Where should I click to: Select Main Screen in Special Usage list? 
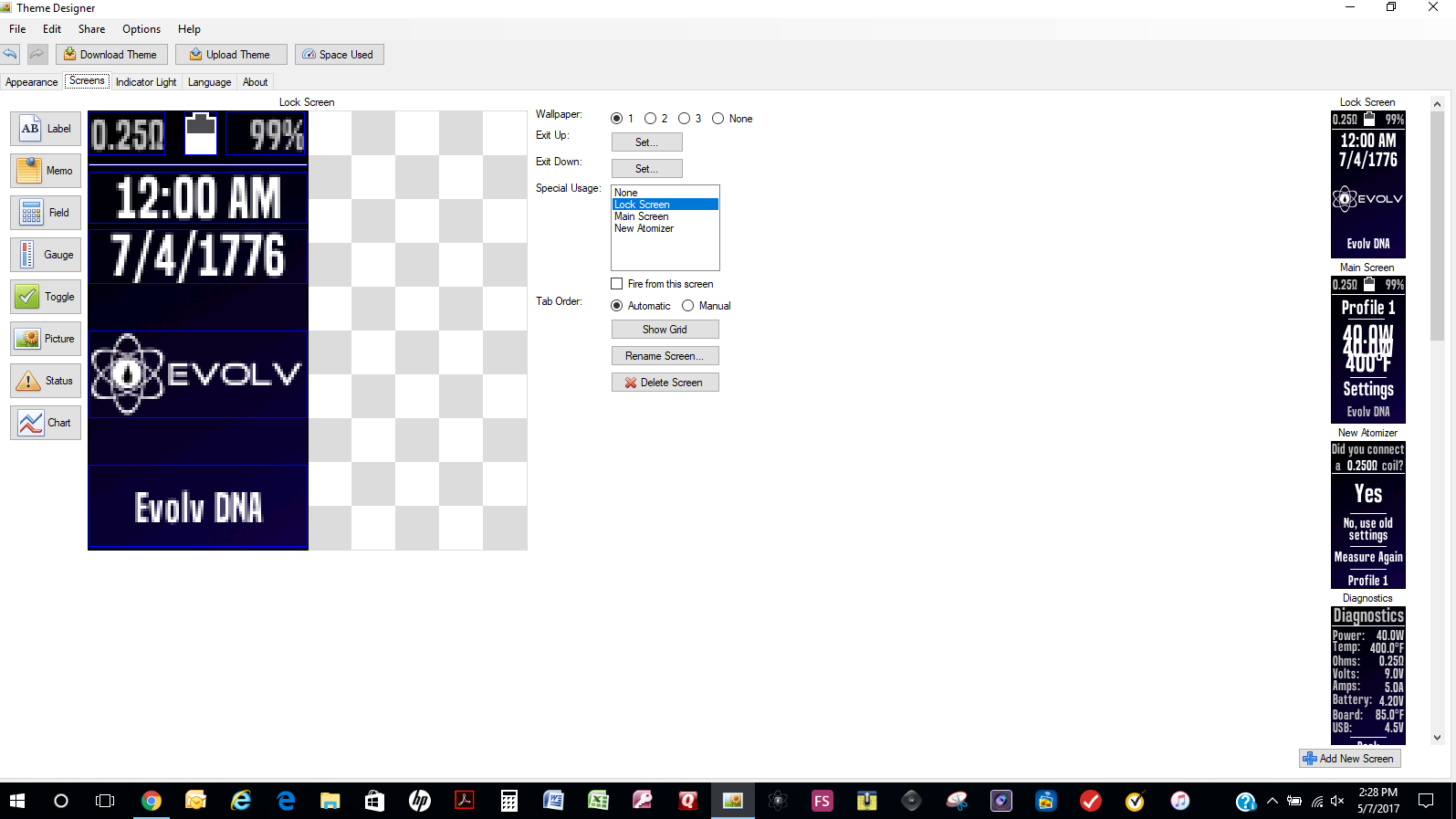(642, 216)
